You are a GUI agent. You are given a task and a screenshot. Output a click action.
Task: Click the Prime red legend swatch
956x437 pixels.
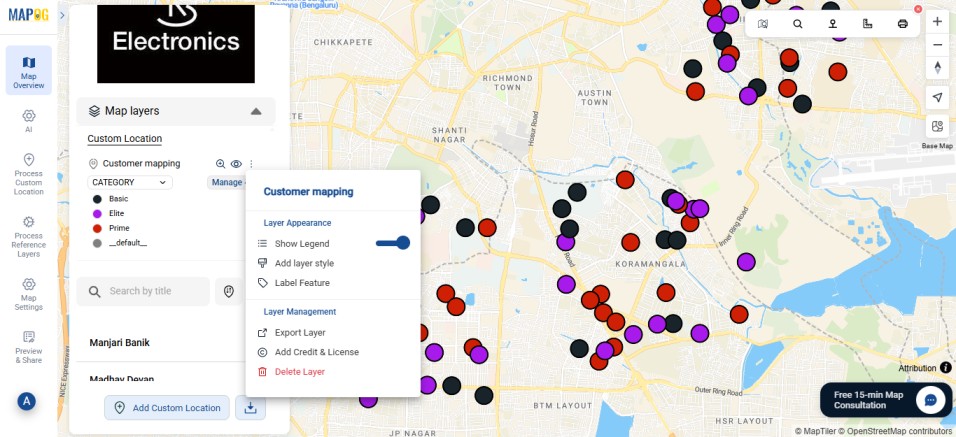pos(97,228)
